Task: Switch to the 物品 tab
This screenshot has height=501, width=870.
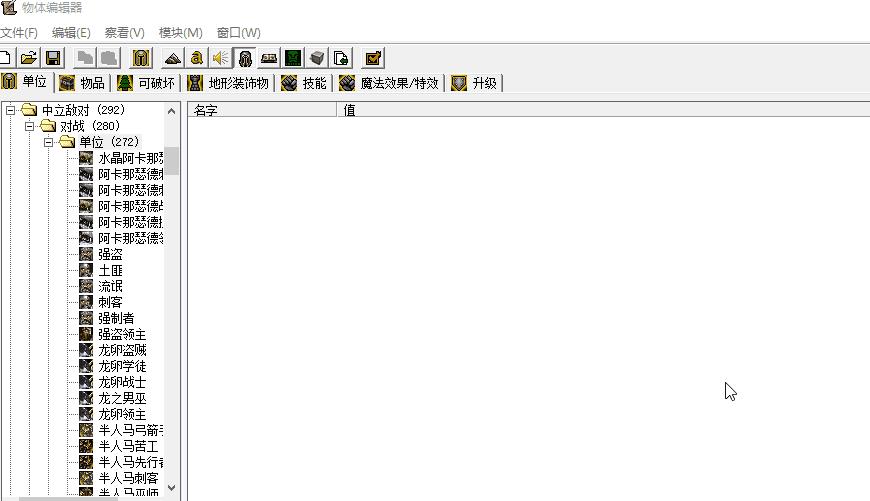Action: coord(82,83)
